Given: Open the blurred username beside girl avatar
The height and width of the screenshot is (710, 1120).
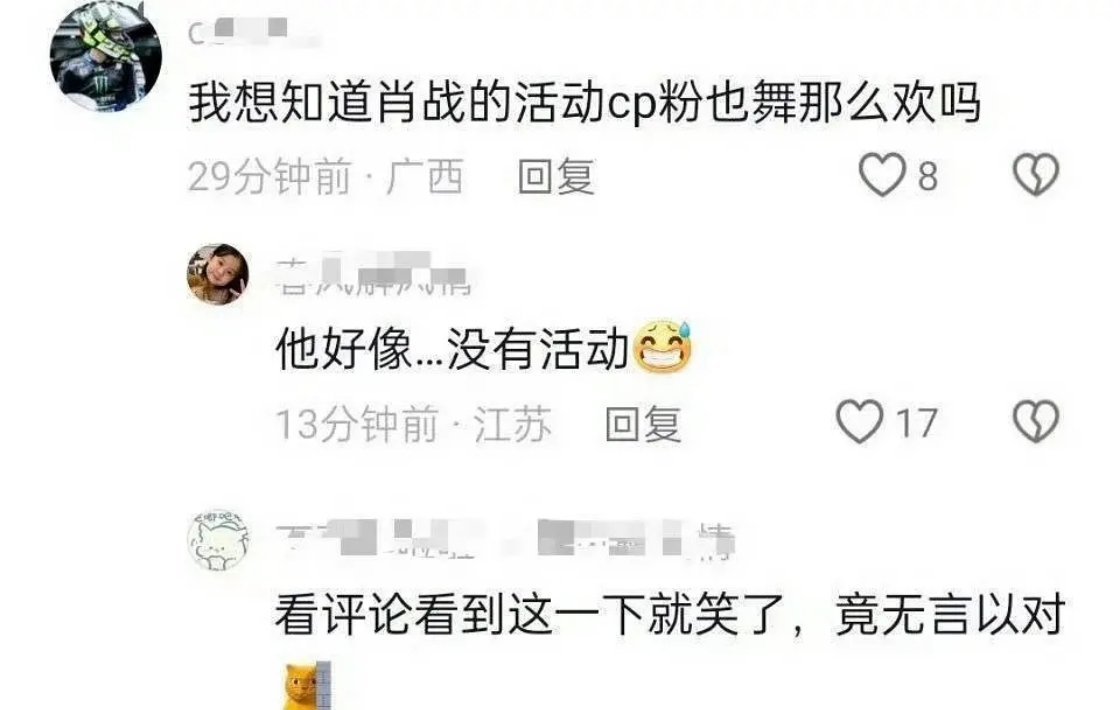Looking at the screenshot, I should [x=371, y=274].
